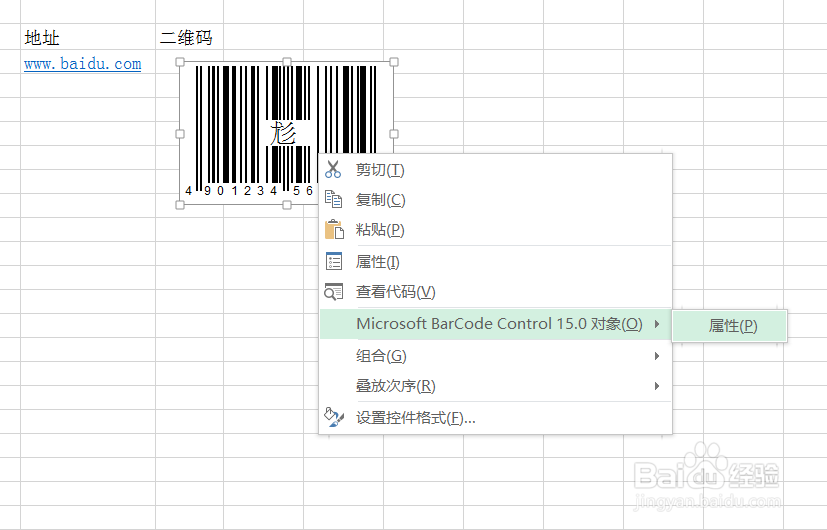Click the Format Control paint icon
Image resolution: width=827 pixels, height=530 pixels.
point(334,417)
